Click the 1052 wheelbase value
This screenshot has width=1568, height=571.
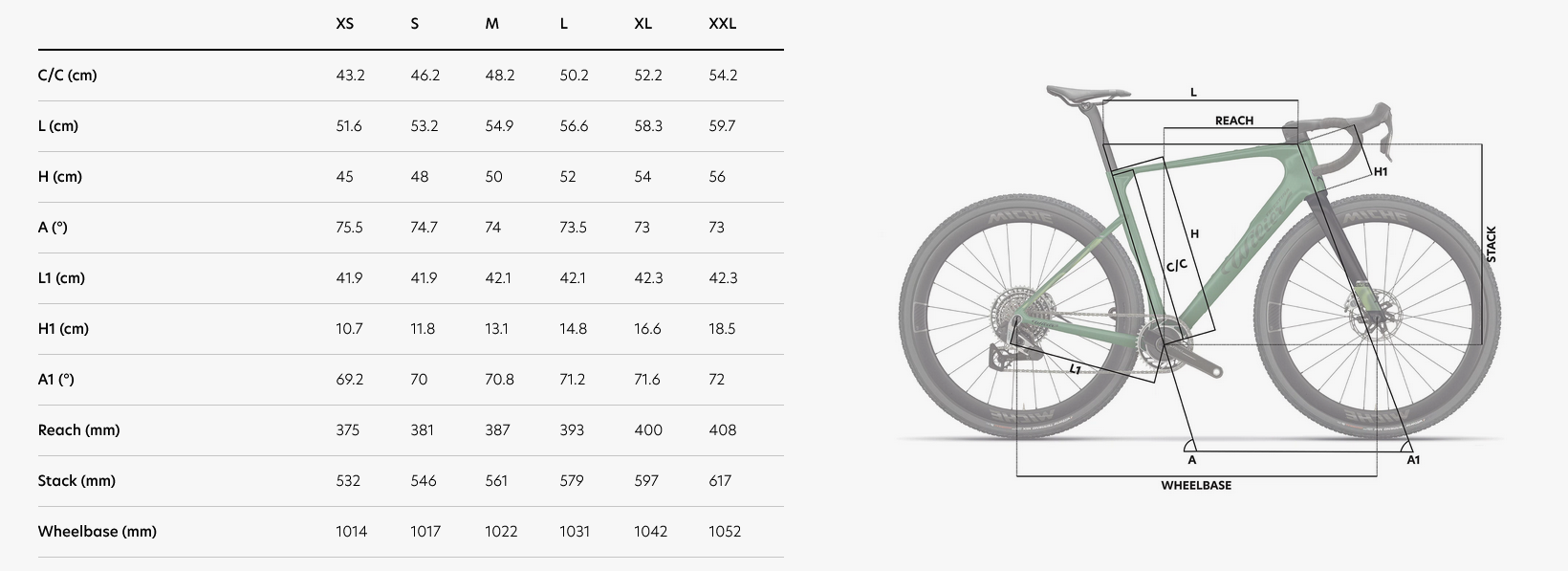point(725,532)
